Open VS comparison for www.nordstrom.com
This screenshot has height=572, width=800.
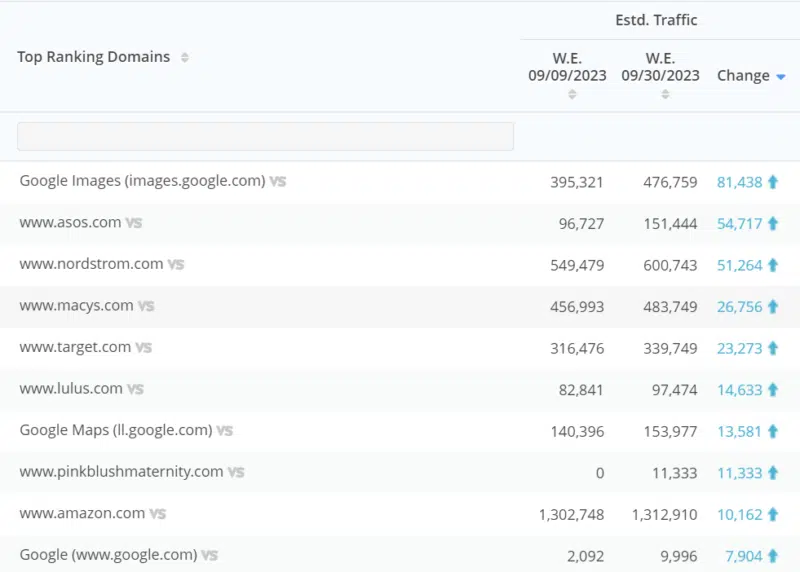click(176, 264)
